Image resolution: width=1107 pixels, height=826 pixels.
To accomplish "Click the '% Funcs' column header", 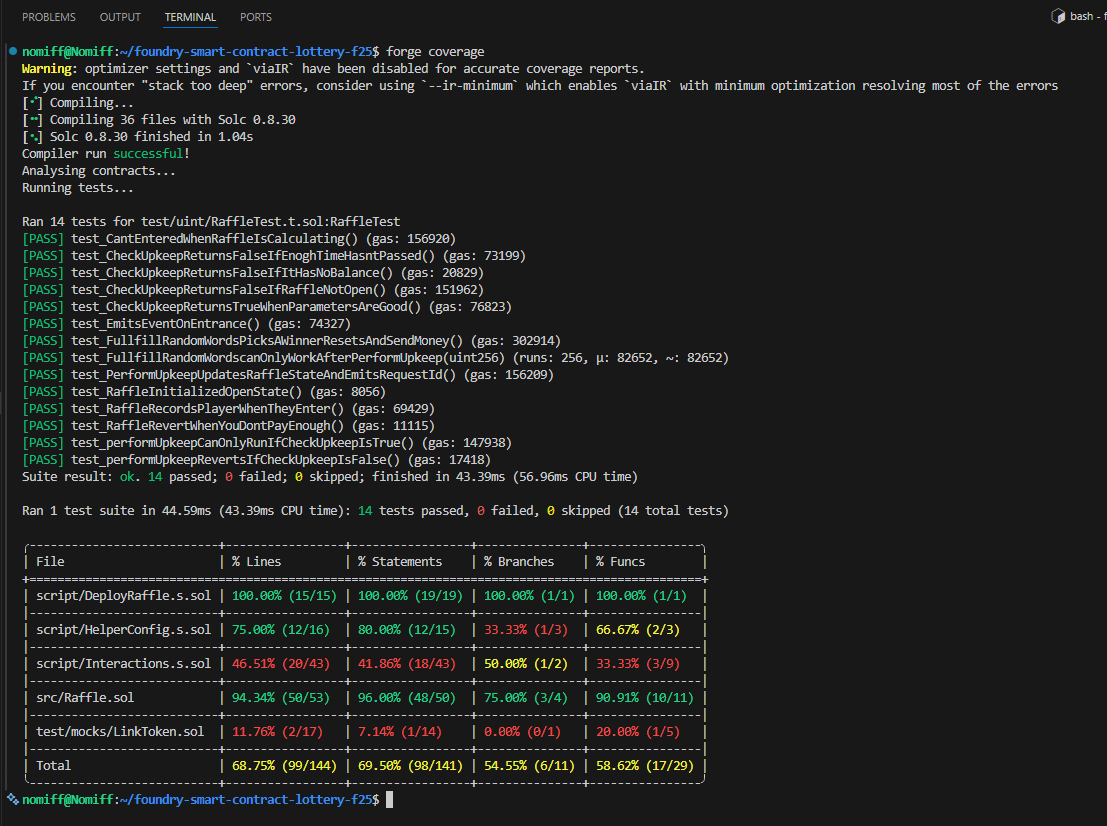I will point(621,561).
